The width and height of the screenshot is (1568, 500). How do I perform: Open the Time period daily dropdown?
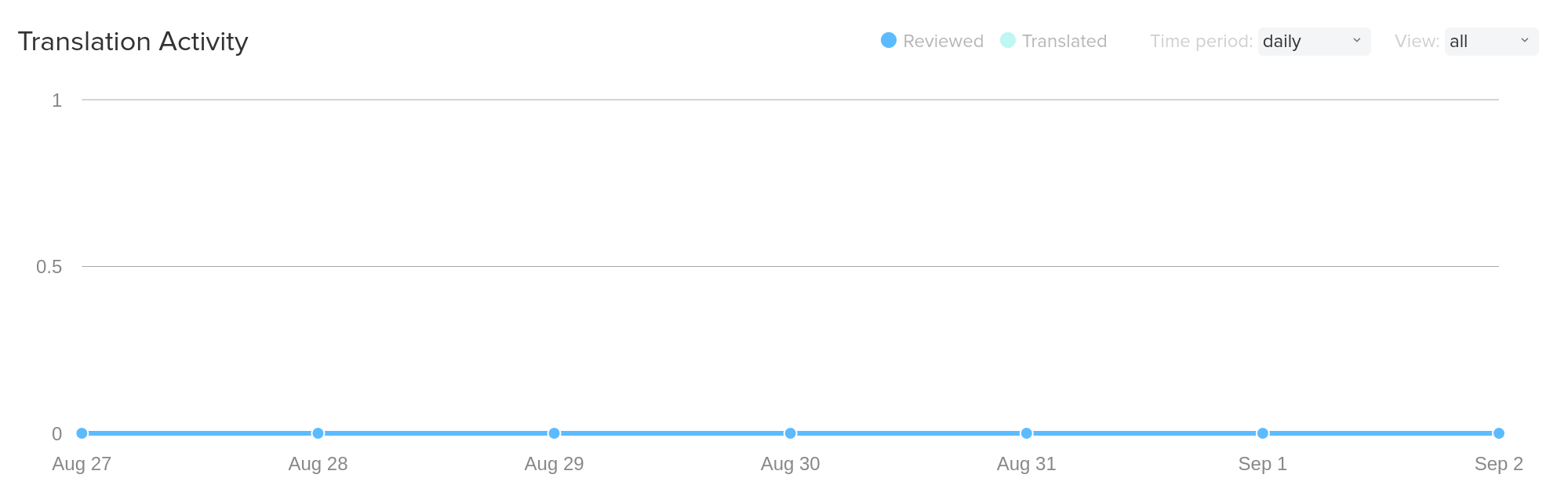coord(1313,42)
